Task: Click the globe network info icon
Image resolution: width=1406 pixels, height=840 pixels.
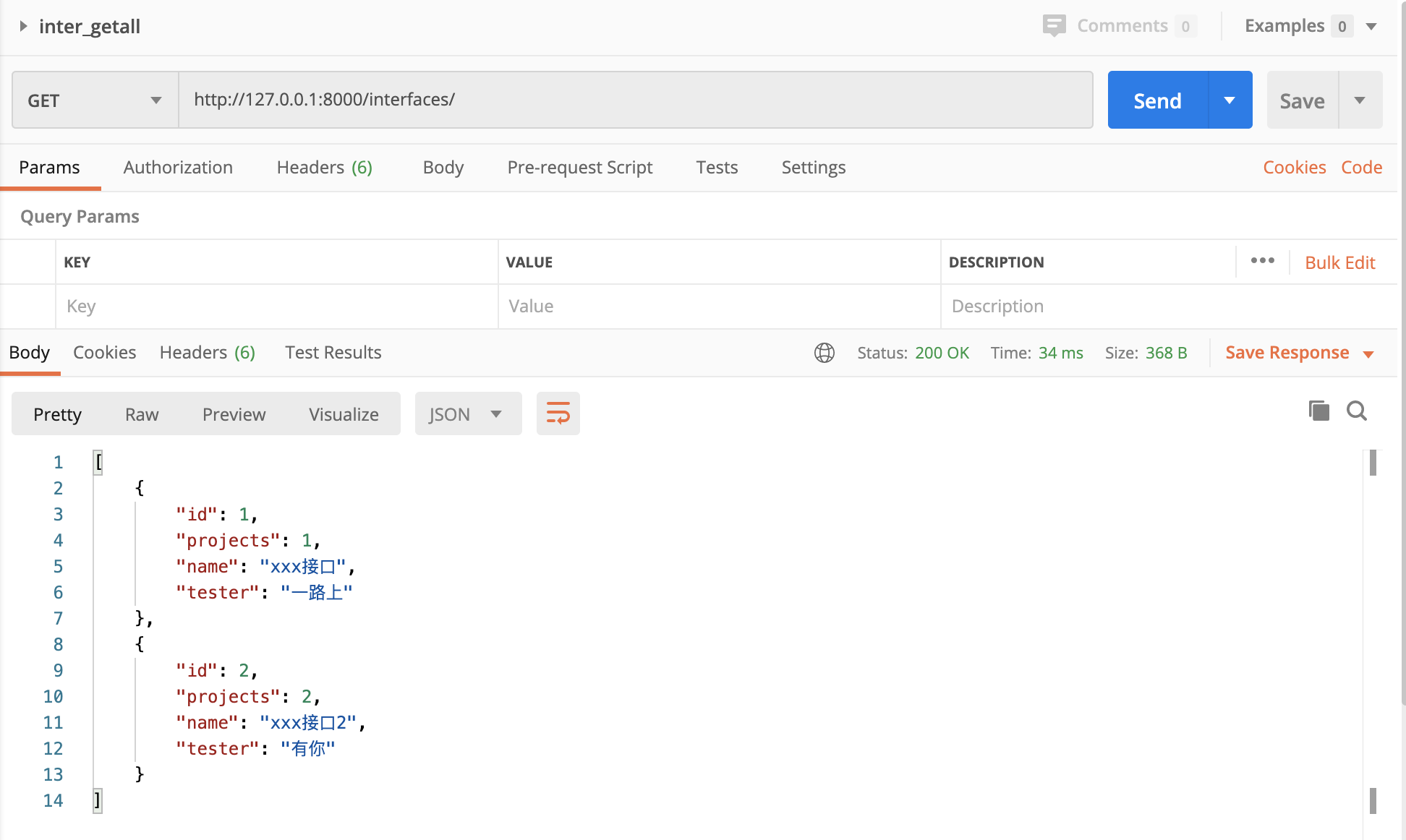Action: pos(824,353)
